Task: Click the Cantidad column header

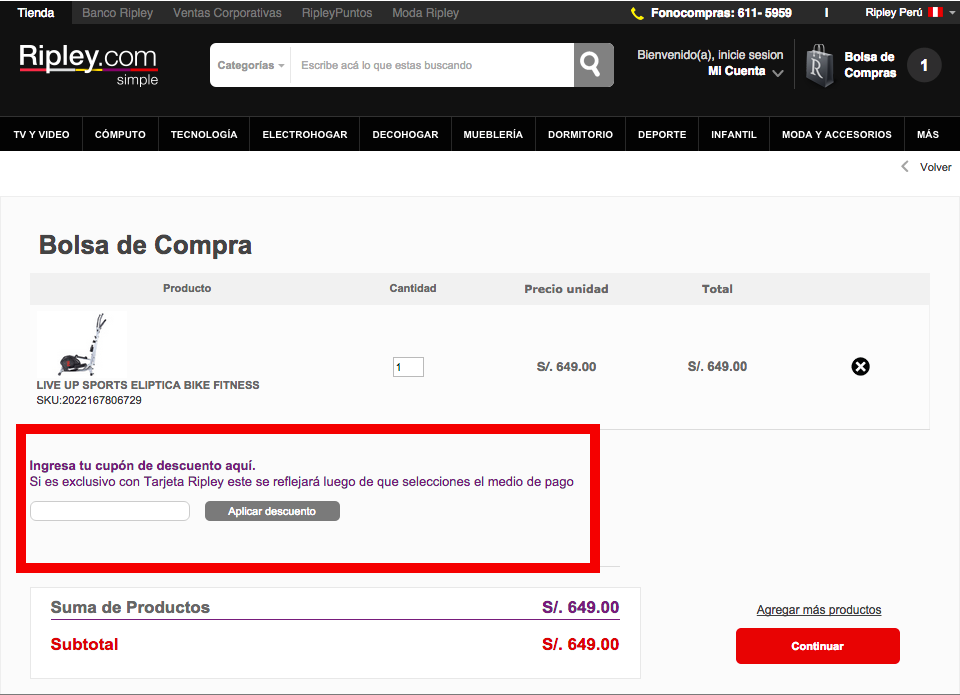Action: pos(413,288)
